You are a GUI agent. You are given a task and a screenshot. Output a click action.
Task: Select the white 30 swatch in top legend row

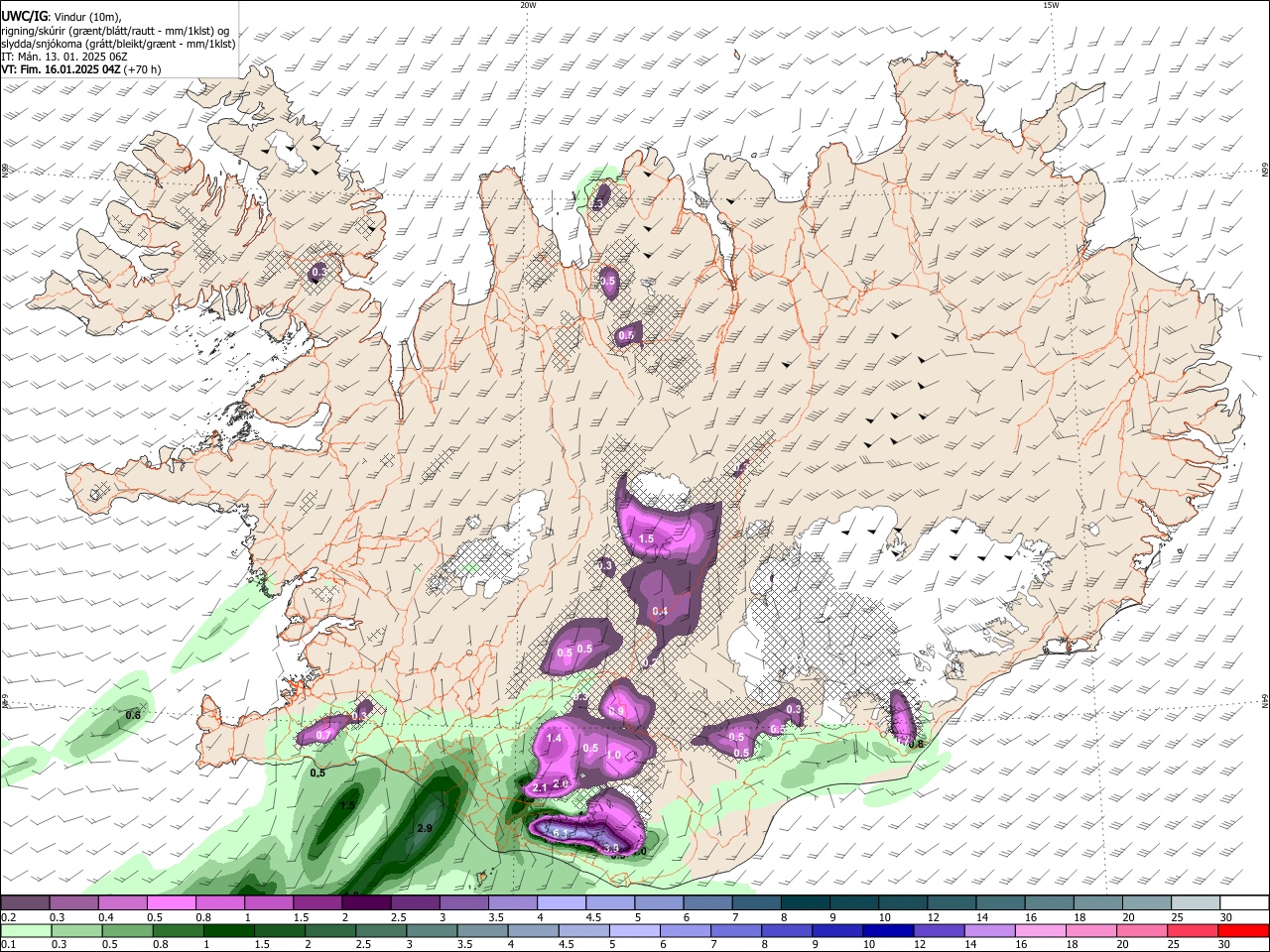(x=1245, y=903)
